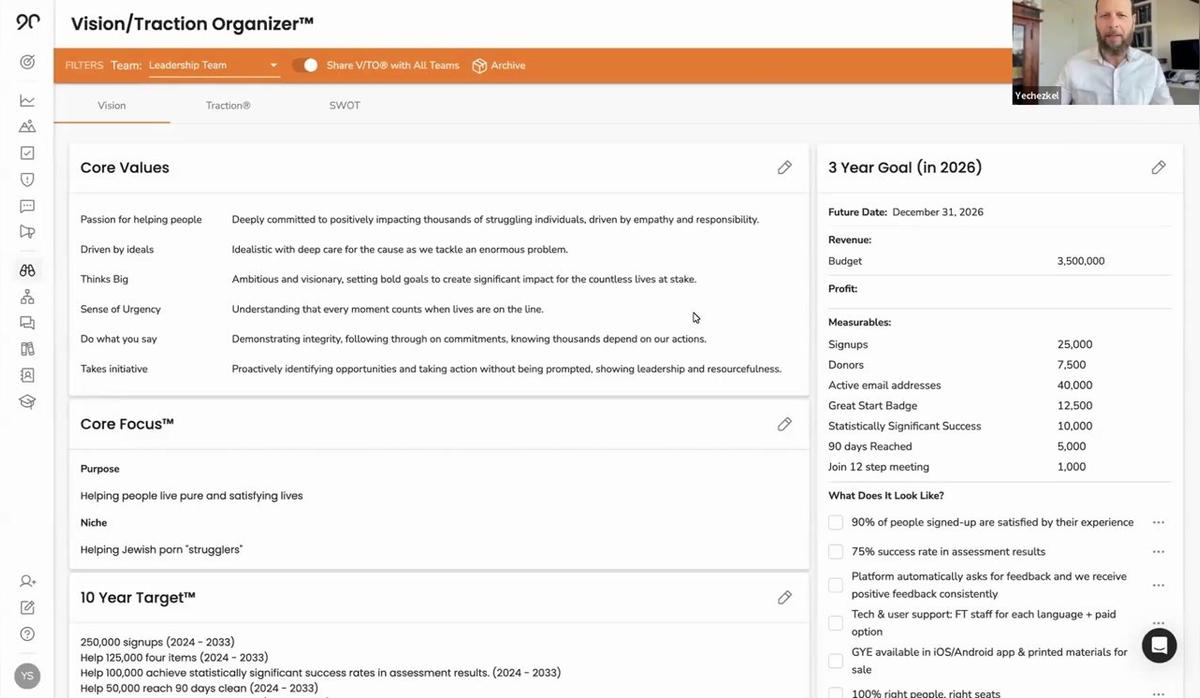The height and width of the screenshot is (698, 1200).
Task: Click the Yechezkel webcam thumbnail
Action: [1106, 52]
